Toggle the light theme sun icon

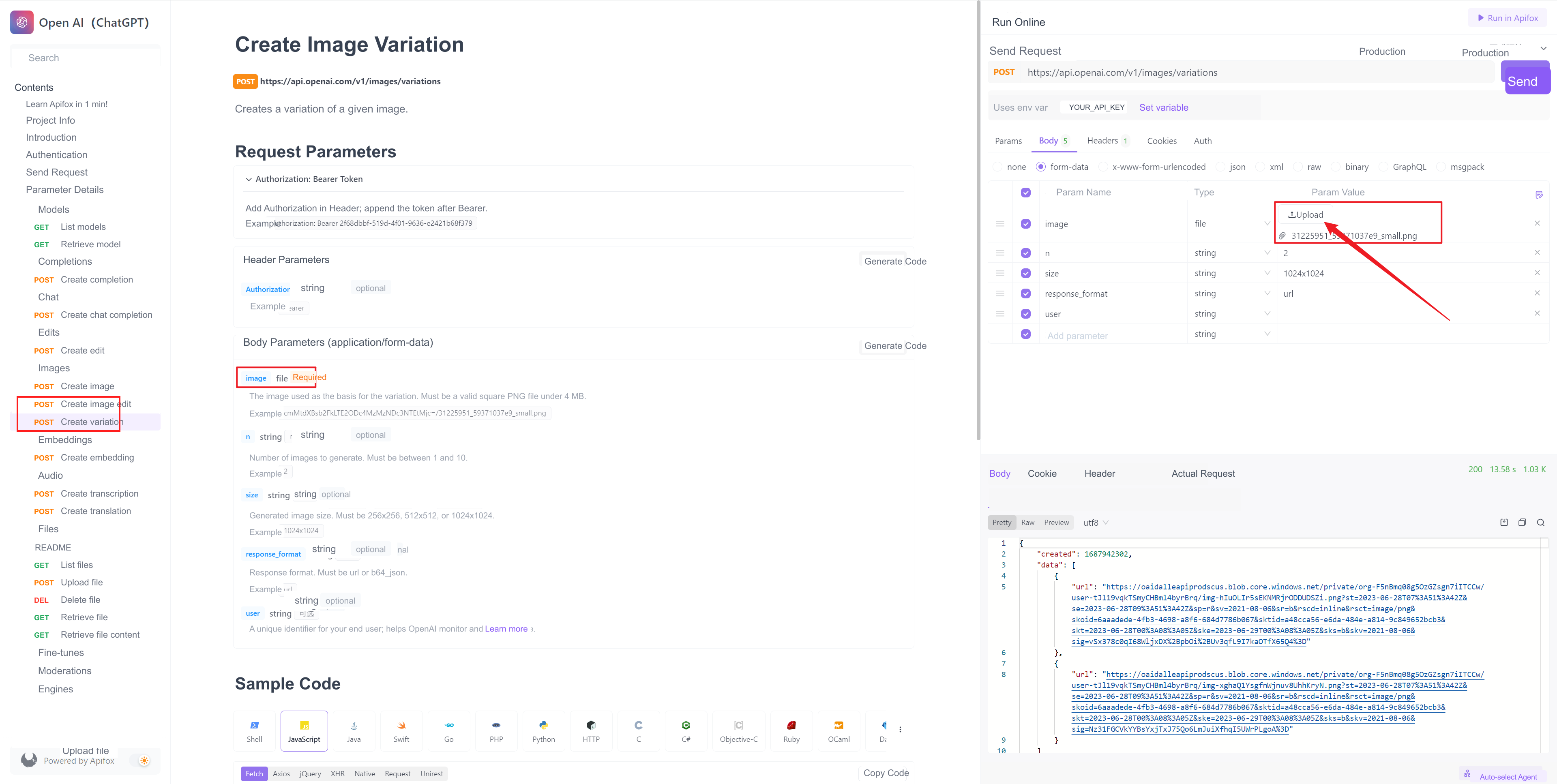144,760
